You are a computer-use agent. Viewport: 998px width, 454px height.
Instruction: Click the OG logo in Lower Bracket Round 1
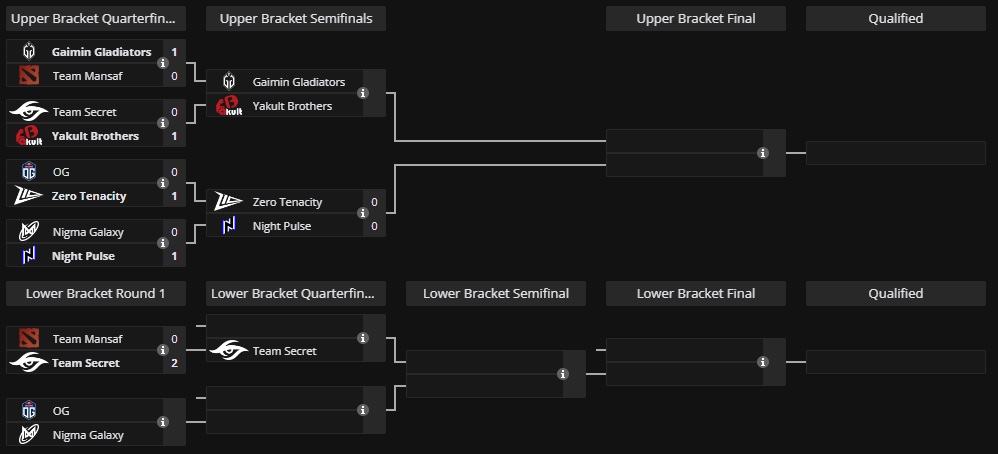[28, 411]
